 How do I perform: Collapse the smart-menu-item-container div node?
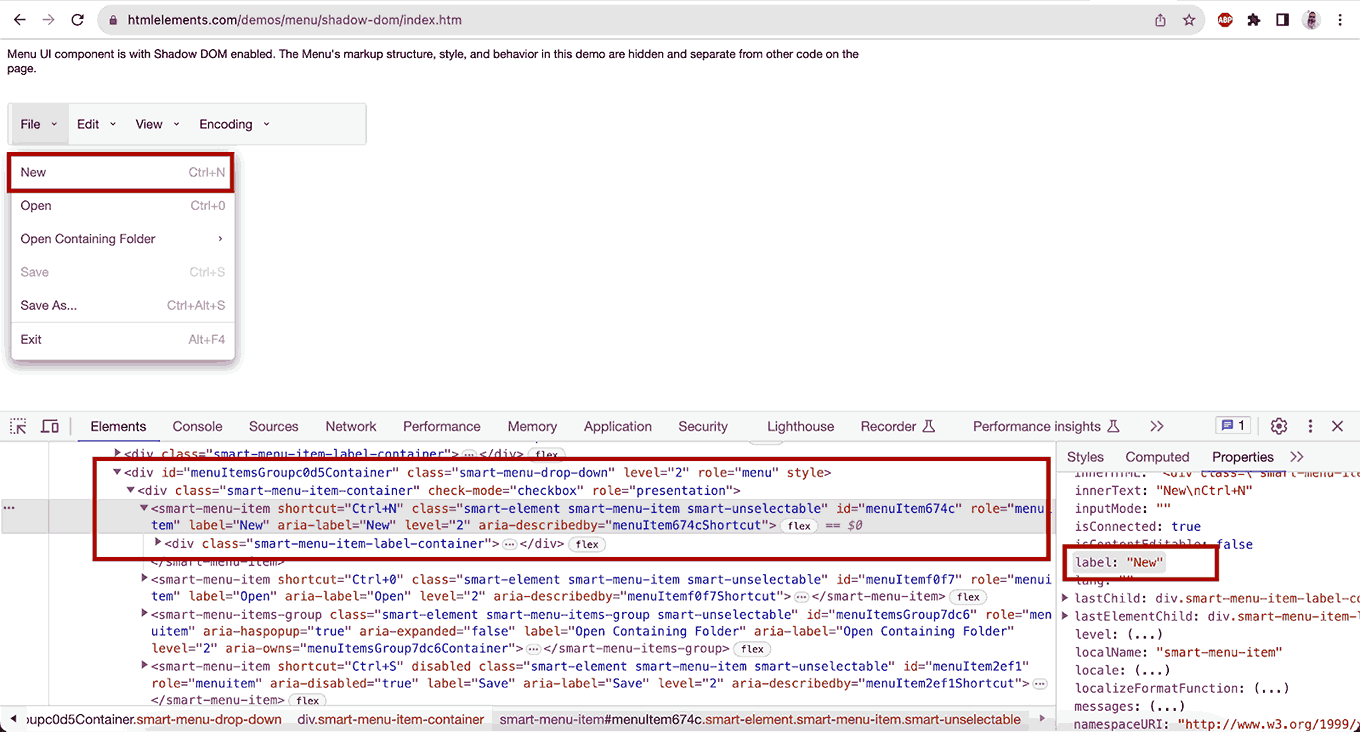coord(130,491)
